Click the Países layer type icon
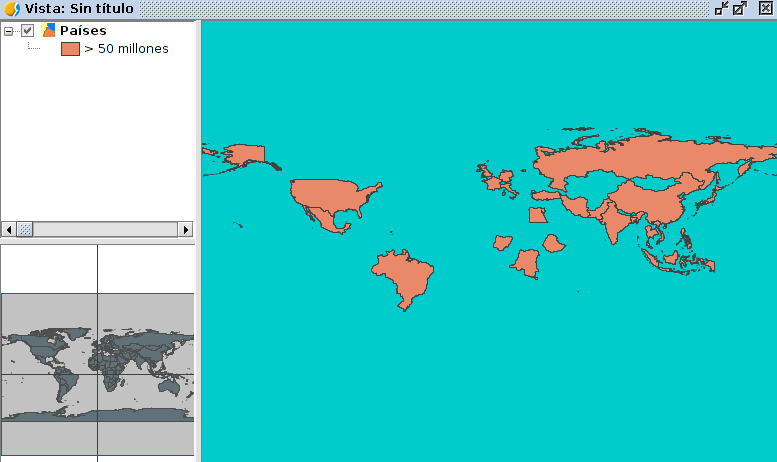This screenshot has width=777, height=462. click(48, 30)
